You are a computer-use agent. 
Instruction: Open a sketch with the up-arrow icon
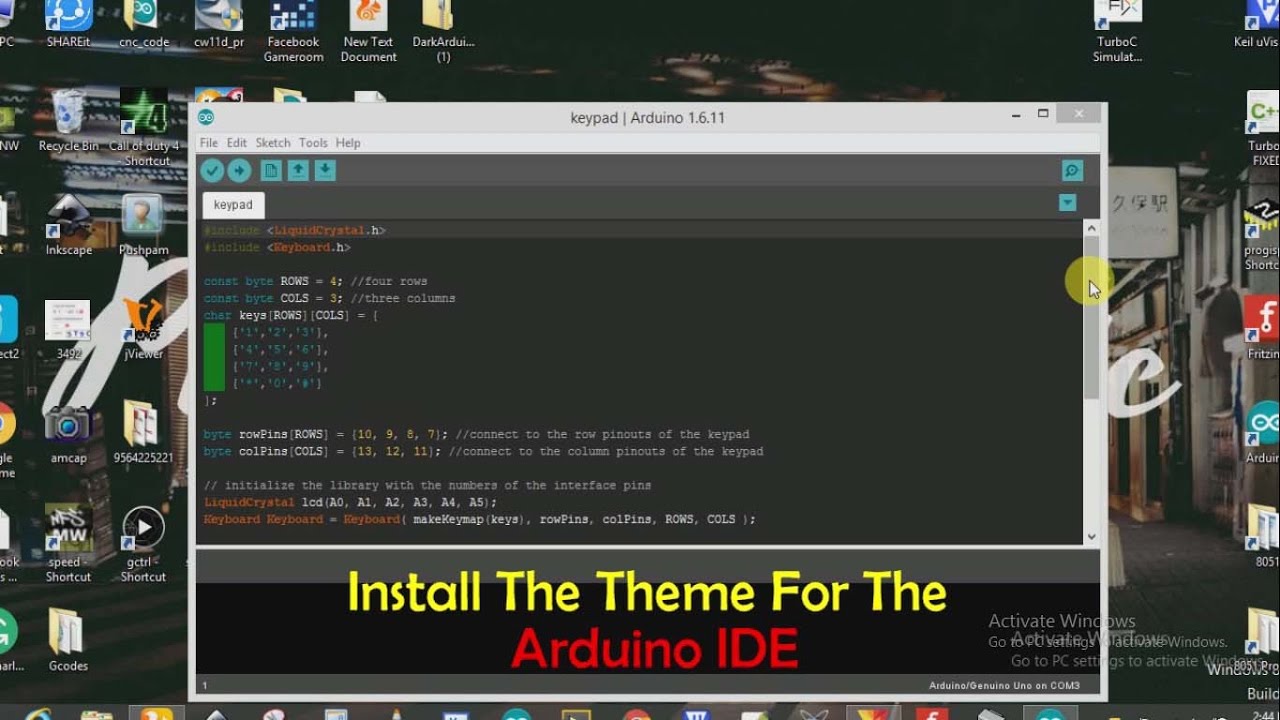coord(298,170)
